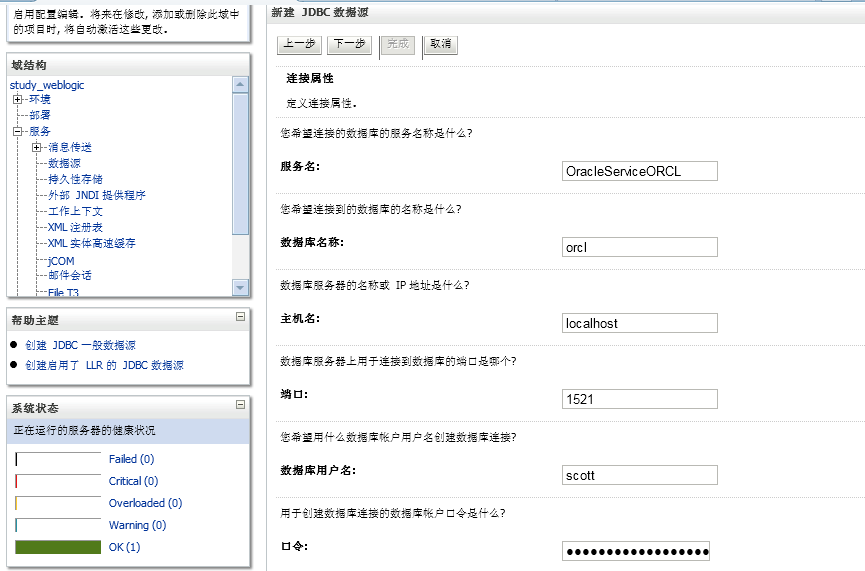This screenshot has width=865, height=571.
Task: Click the domain tree scrollbar up arrow
Action: pos(240,84)
